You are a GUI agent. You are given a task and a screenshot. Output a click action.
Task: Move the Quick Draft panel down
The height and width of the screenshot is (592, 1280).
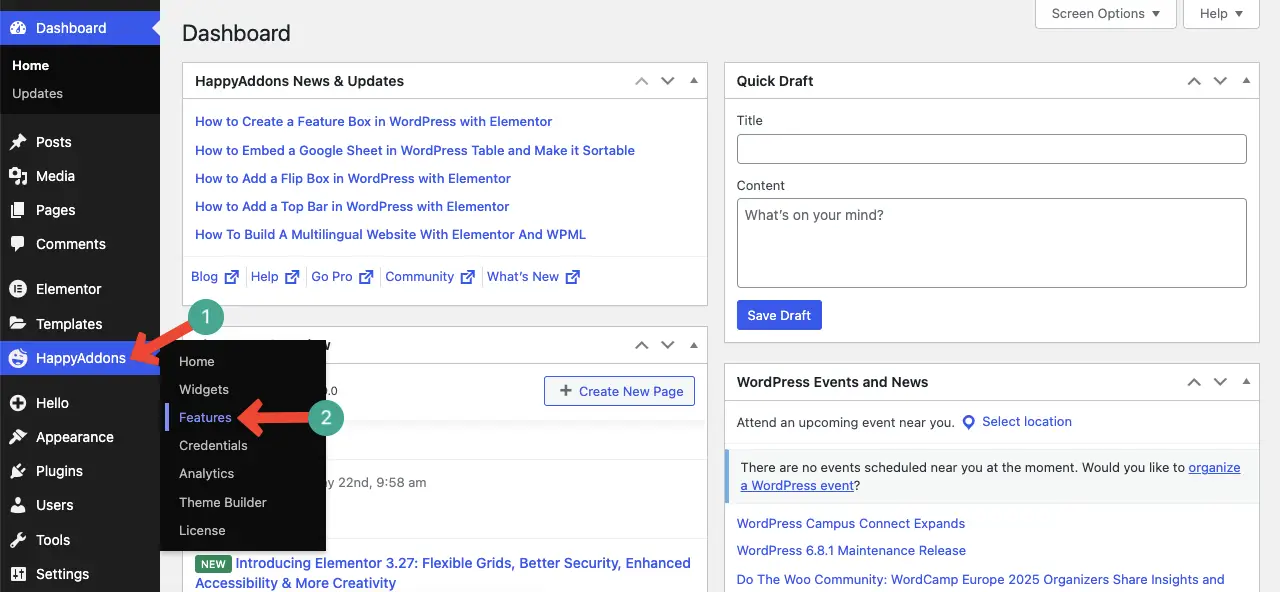(1220, 81)
